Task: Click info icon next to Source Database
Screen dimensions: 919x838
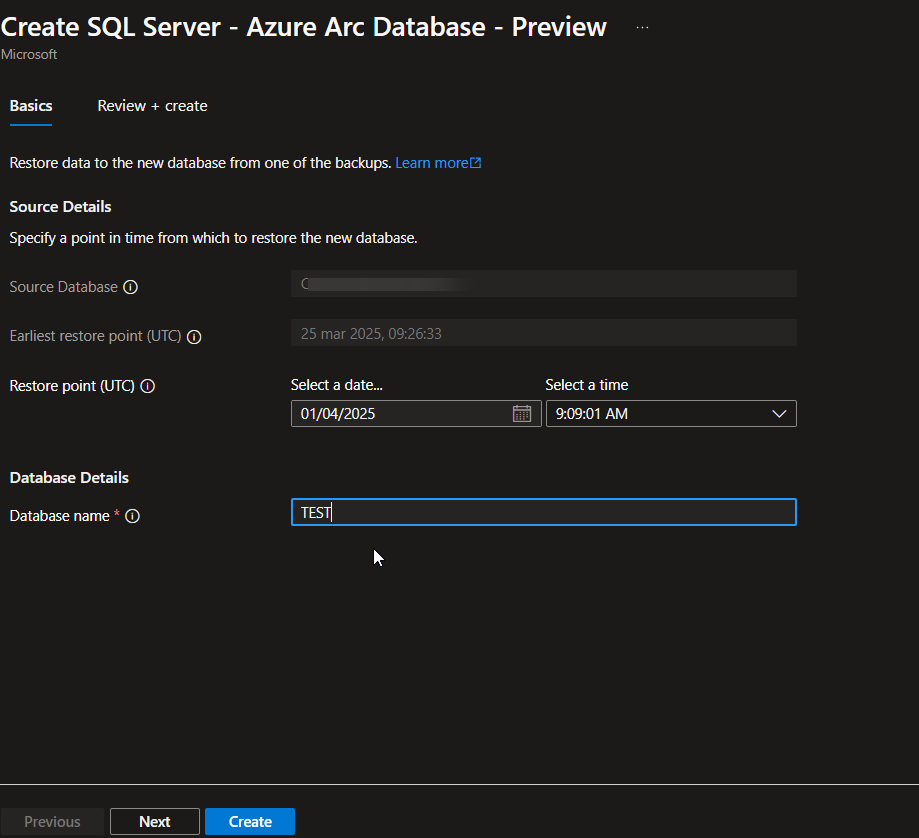Action: pyautogui.click(x=130, y=287)
